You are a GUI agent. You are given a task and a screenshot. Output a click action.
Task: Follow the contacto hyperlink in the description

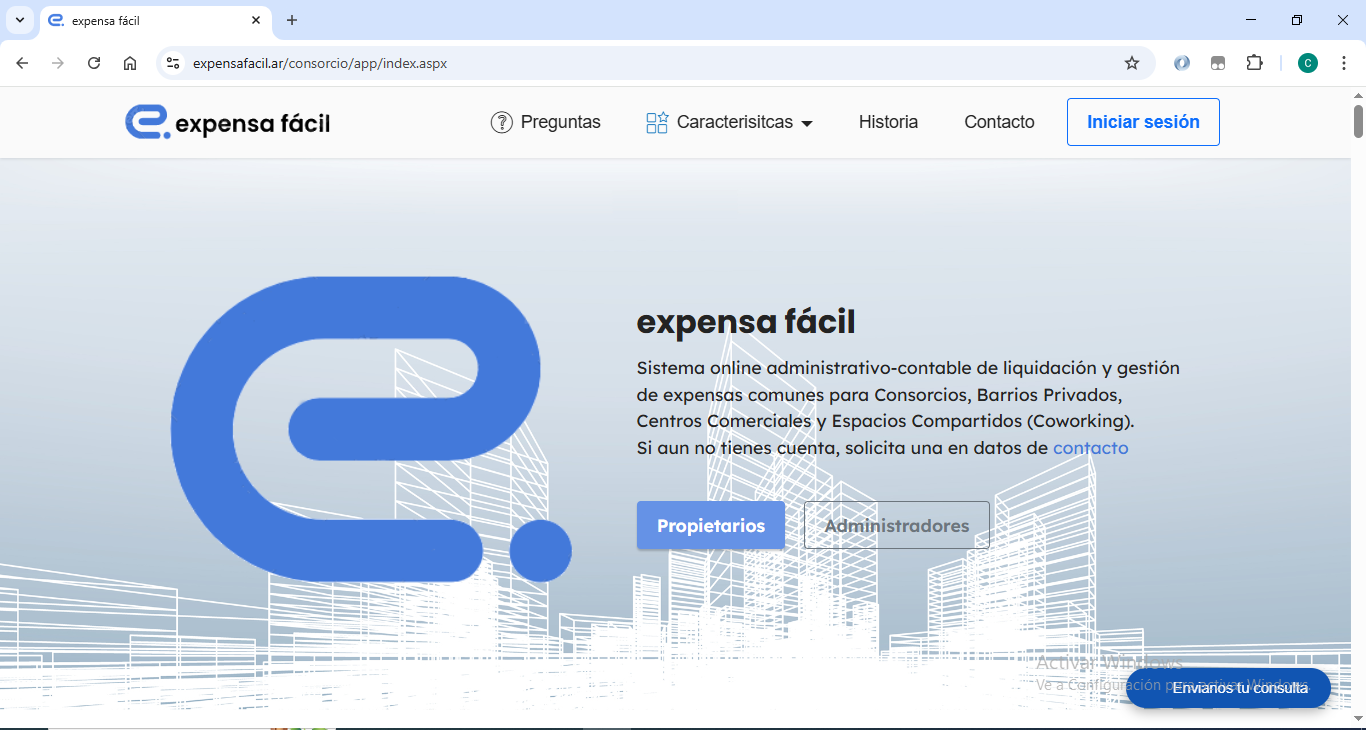pos(1090,448)
